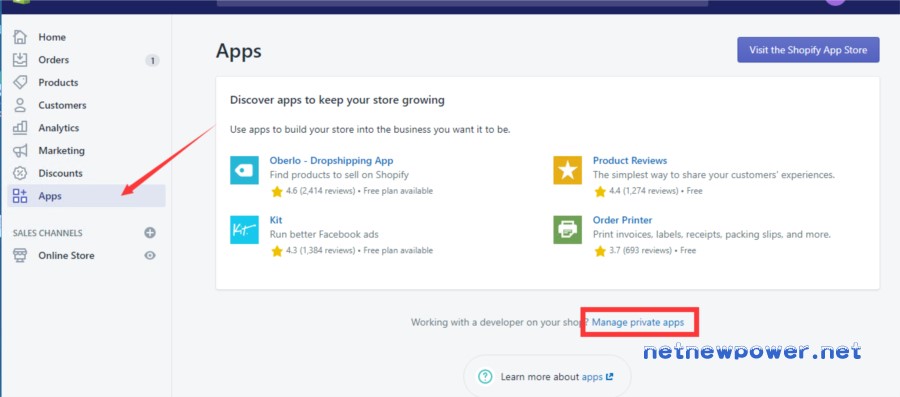Click the Product Reviews star logo

[x=567, y=170]
